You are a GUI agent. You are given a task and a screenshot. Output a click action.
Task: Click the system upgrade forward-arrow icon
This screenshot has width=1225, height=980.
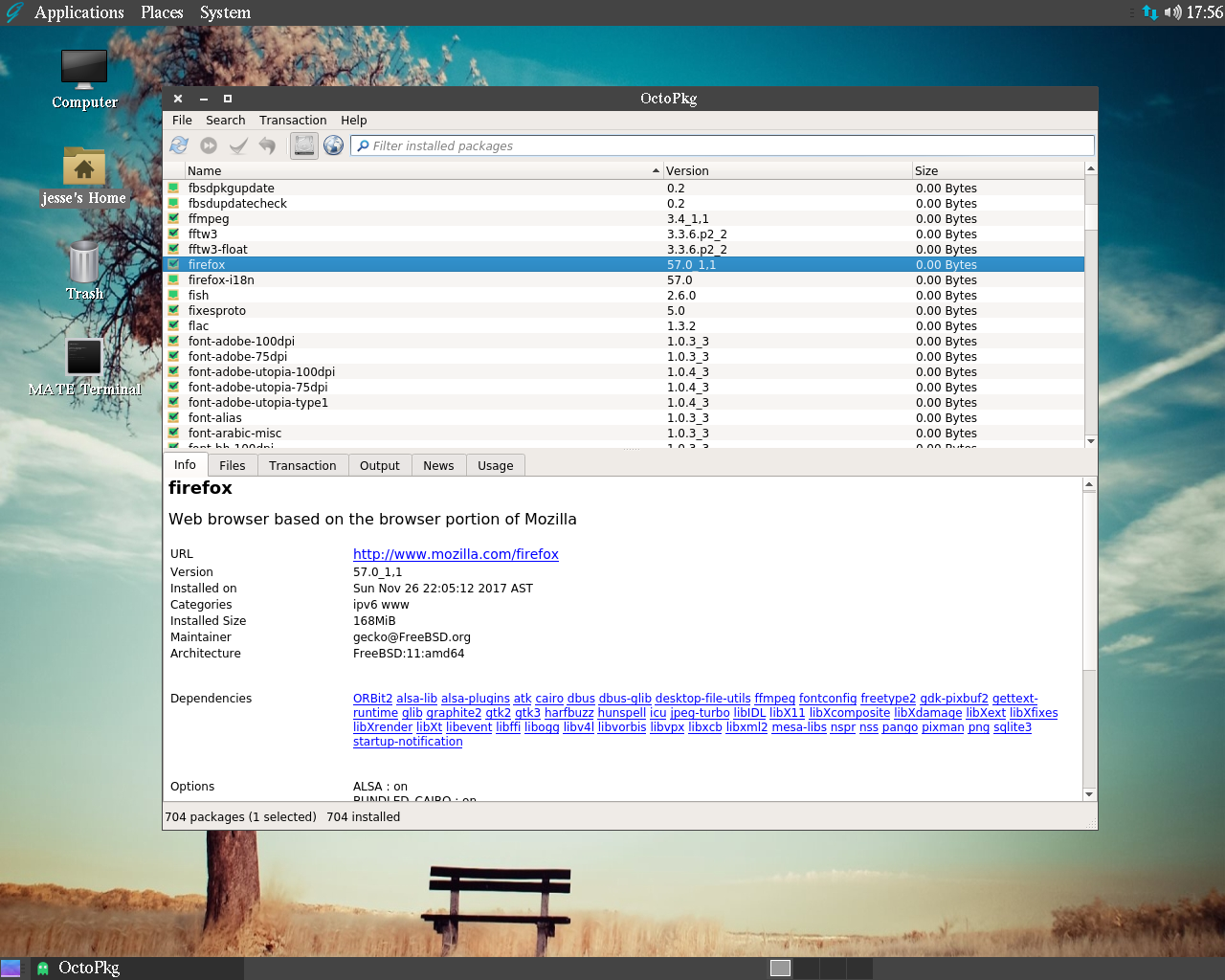tap(209, 145)
